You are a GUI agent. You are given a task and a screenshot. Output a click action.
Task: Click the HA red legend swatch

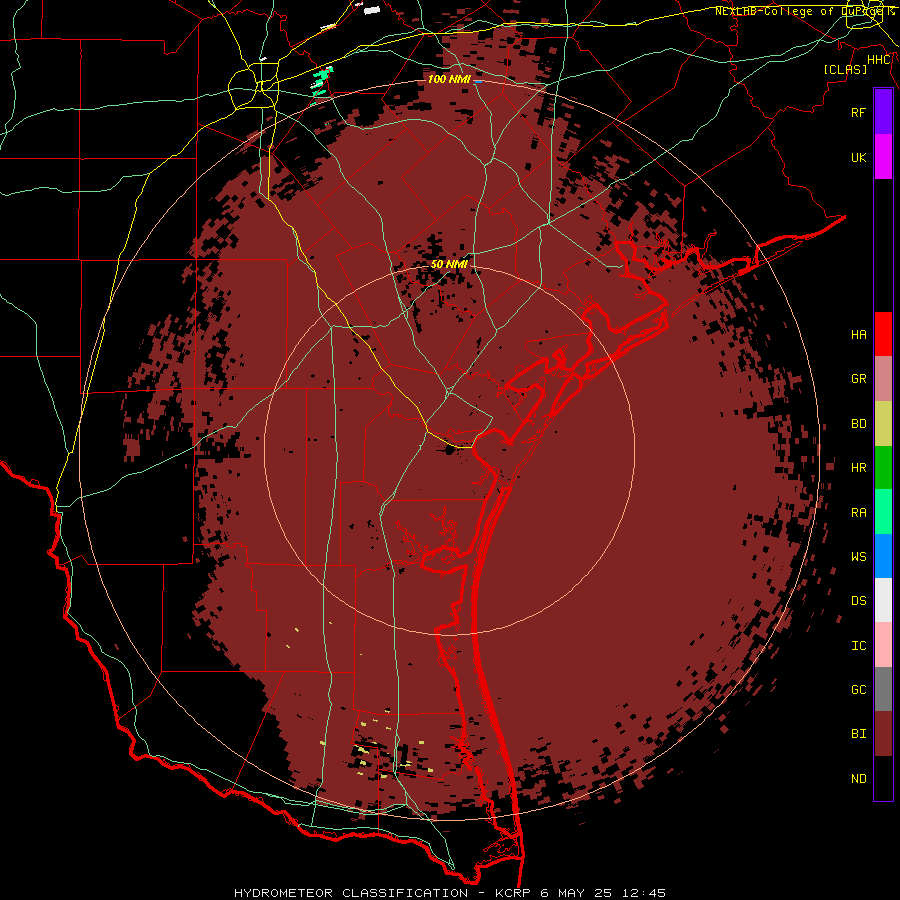coord(883,334)
